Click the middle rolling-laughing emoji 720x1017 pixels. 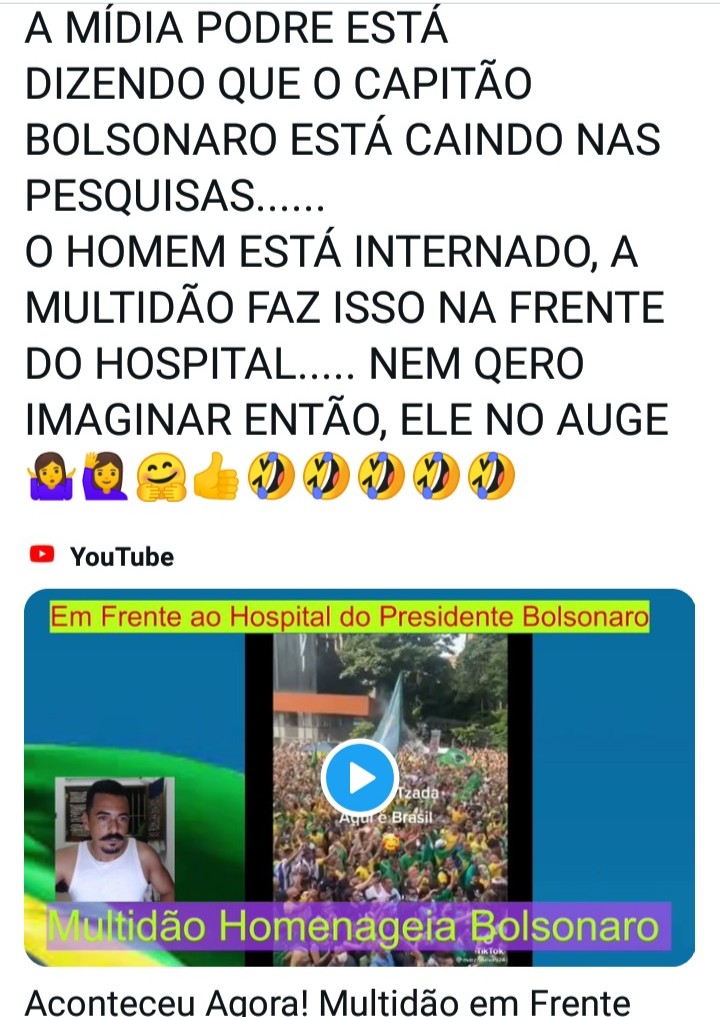[x=381, y=476]
